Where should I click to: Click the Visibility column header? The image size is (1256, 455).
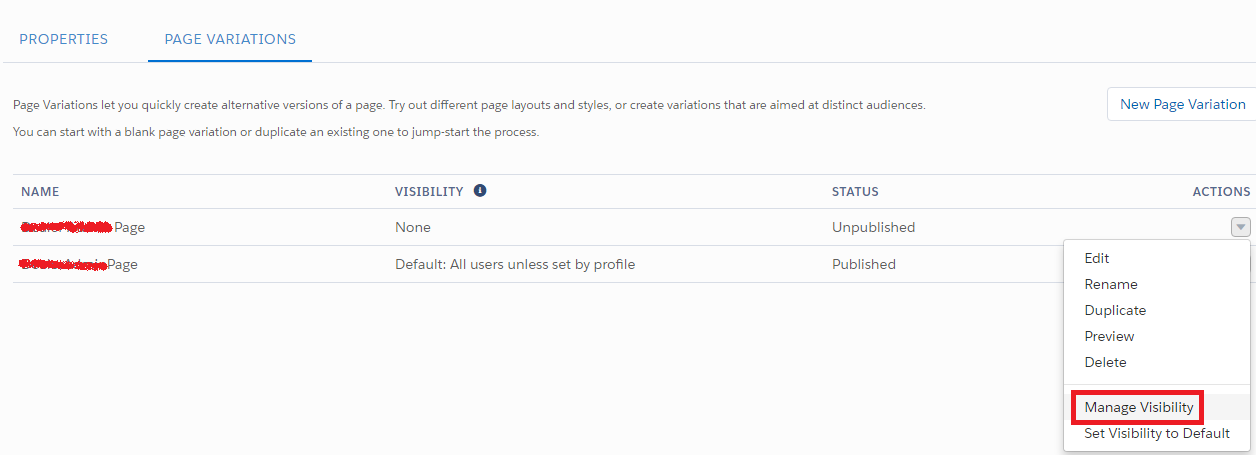click(429, 192)
